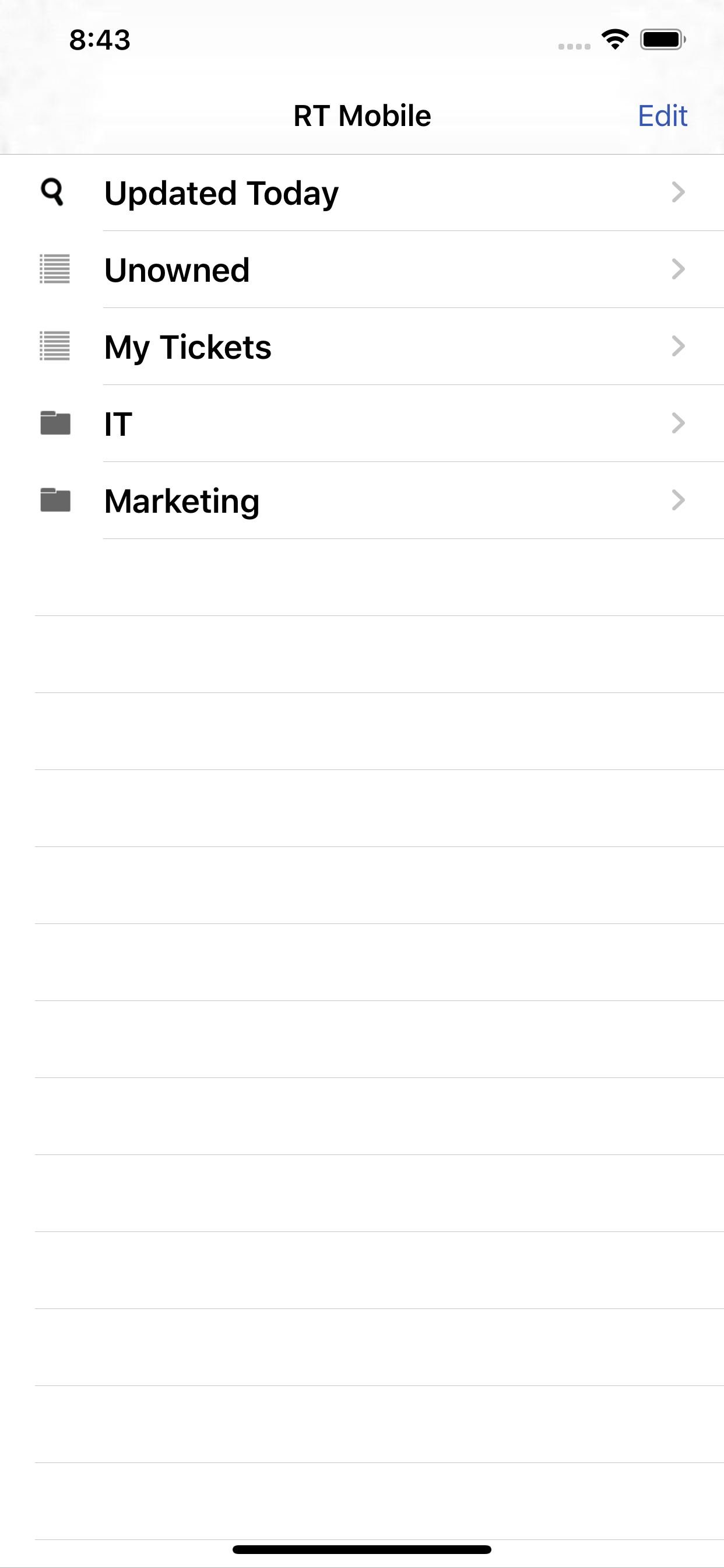724x1568 pixels.
Task: Tap the RT Mobile title
Action: click(362, 116)
